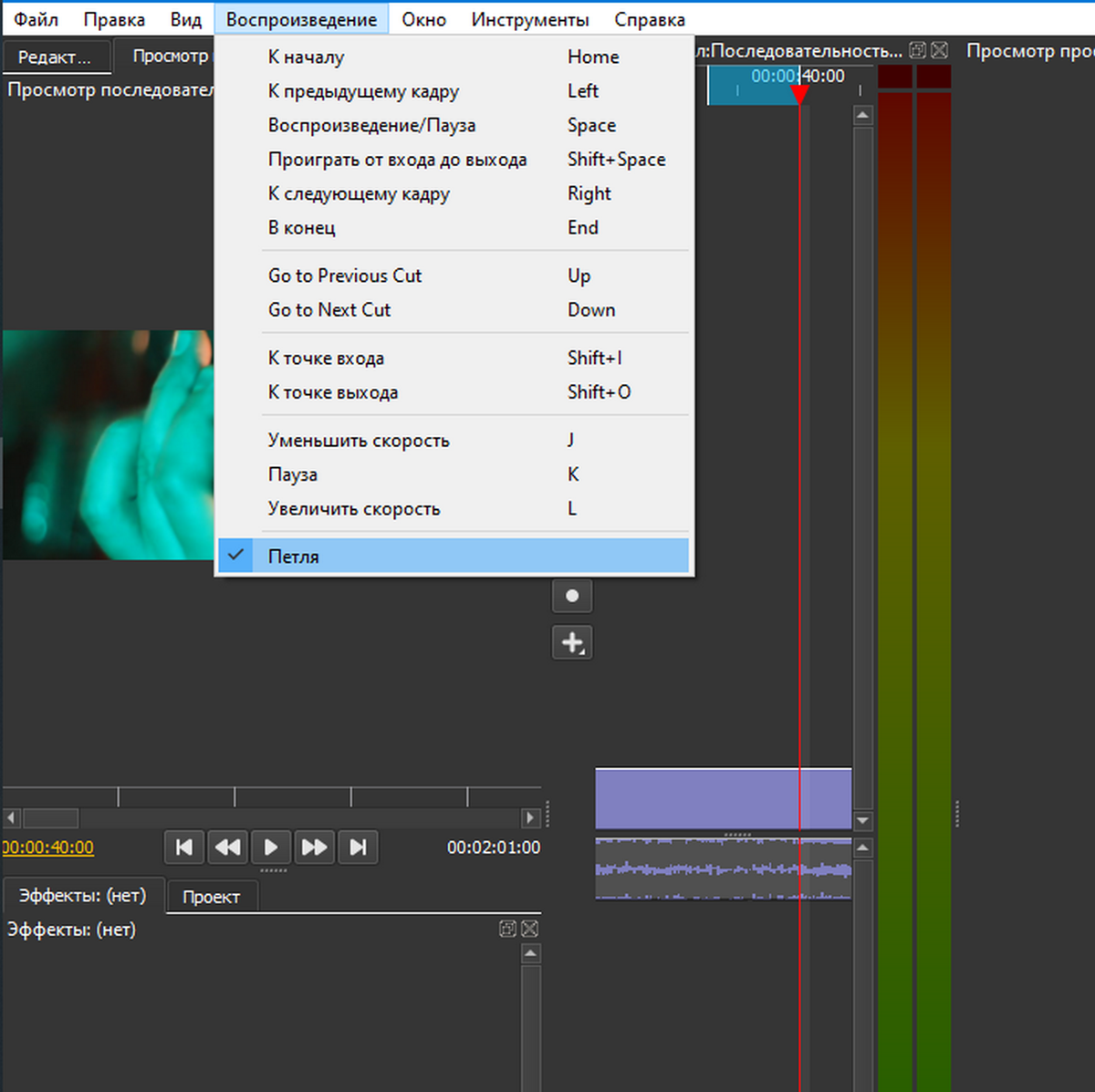Click current timecode 00:00:40:00 under viewer
The width and height of the screenshot is (1095, 1092).
pos(48,848)
